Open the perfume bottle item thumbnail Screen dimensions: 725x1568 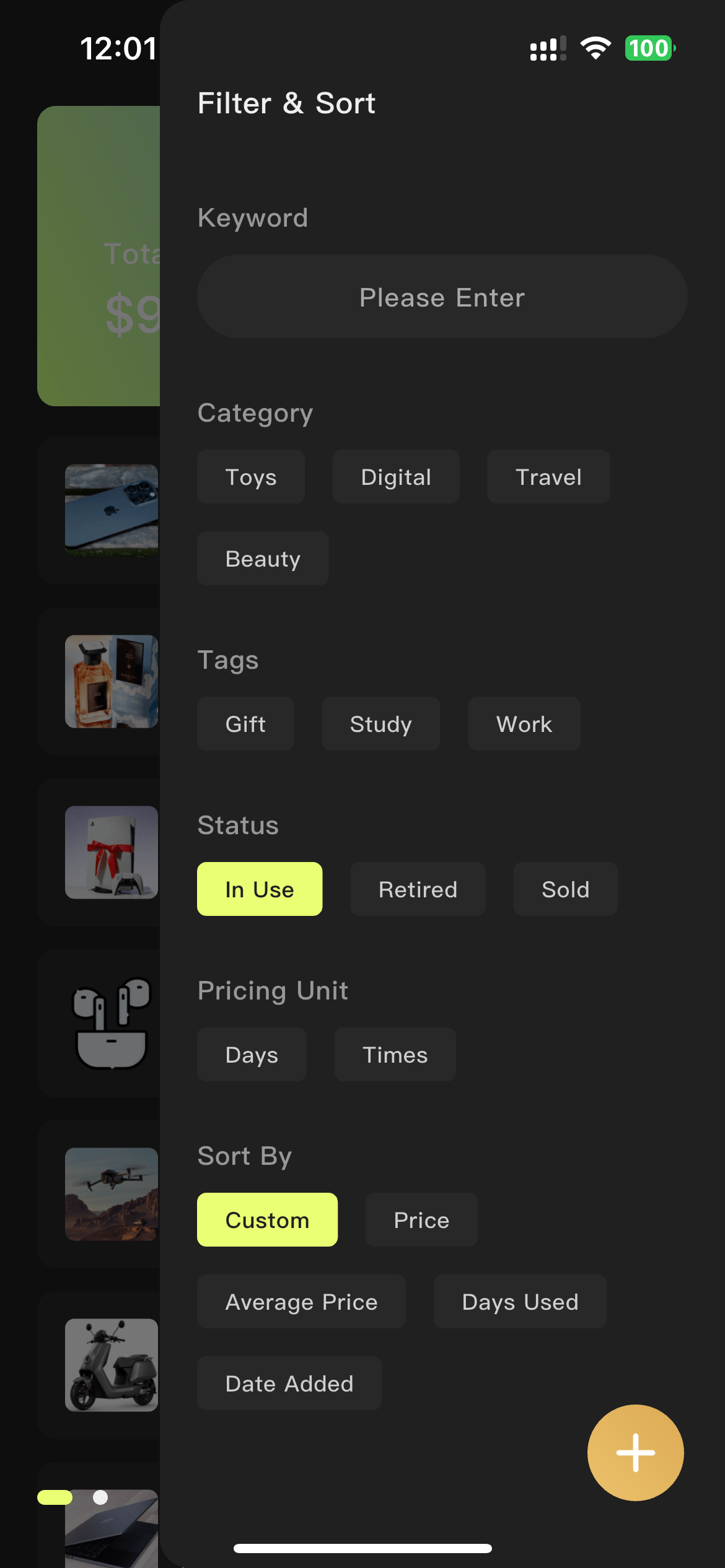tap(112, 681)
